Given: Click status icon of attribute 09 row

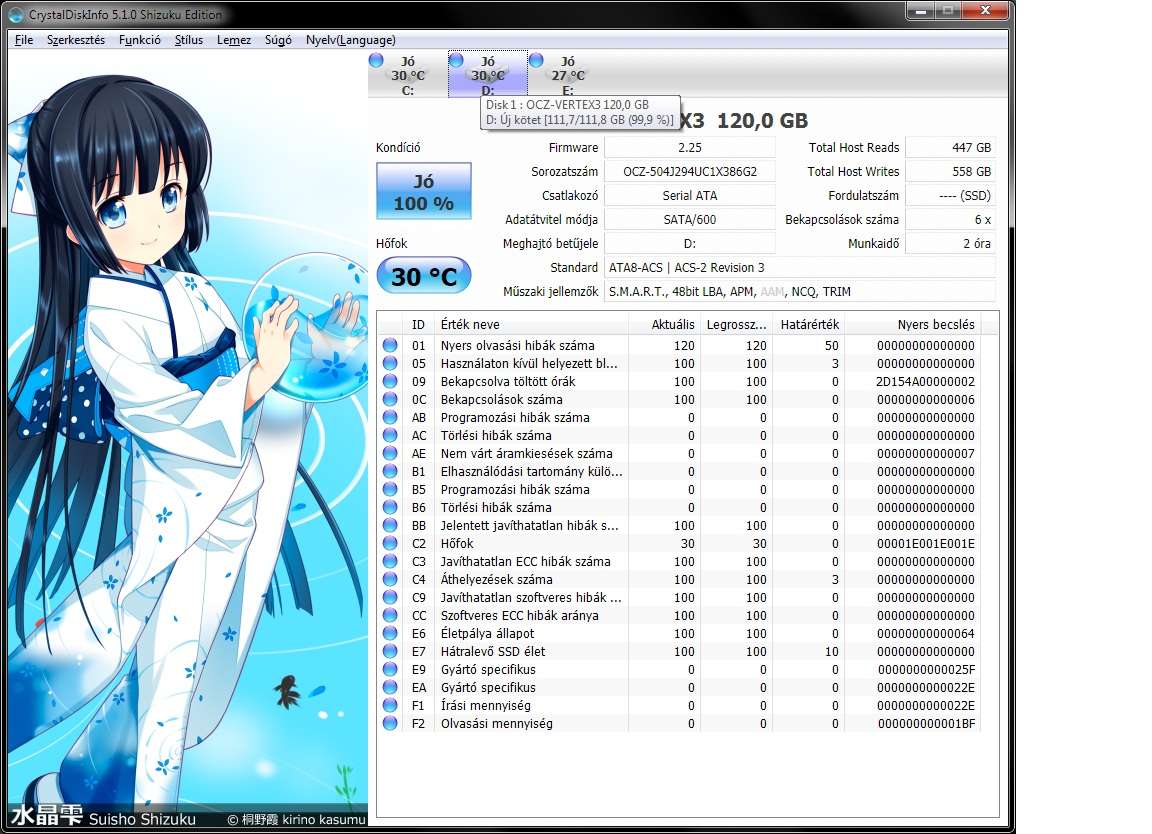Looking at the screenshot, I should click(390, 381).
